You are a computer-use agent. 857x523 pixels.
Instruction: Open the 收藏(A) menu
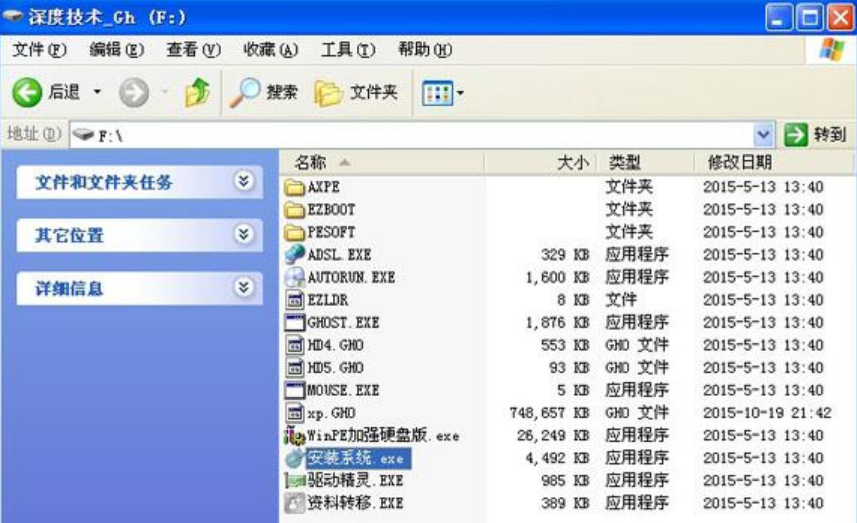[271, 50]
